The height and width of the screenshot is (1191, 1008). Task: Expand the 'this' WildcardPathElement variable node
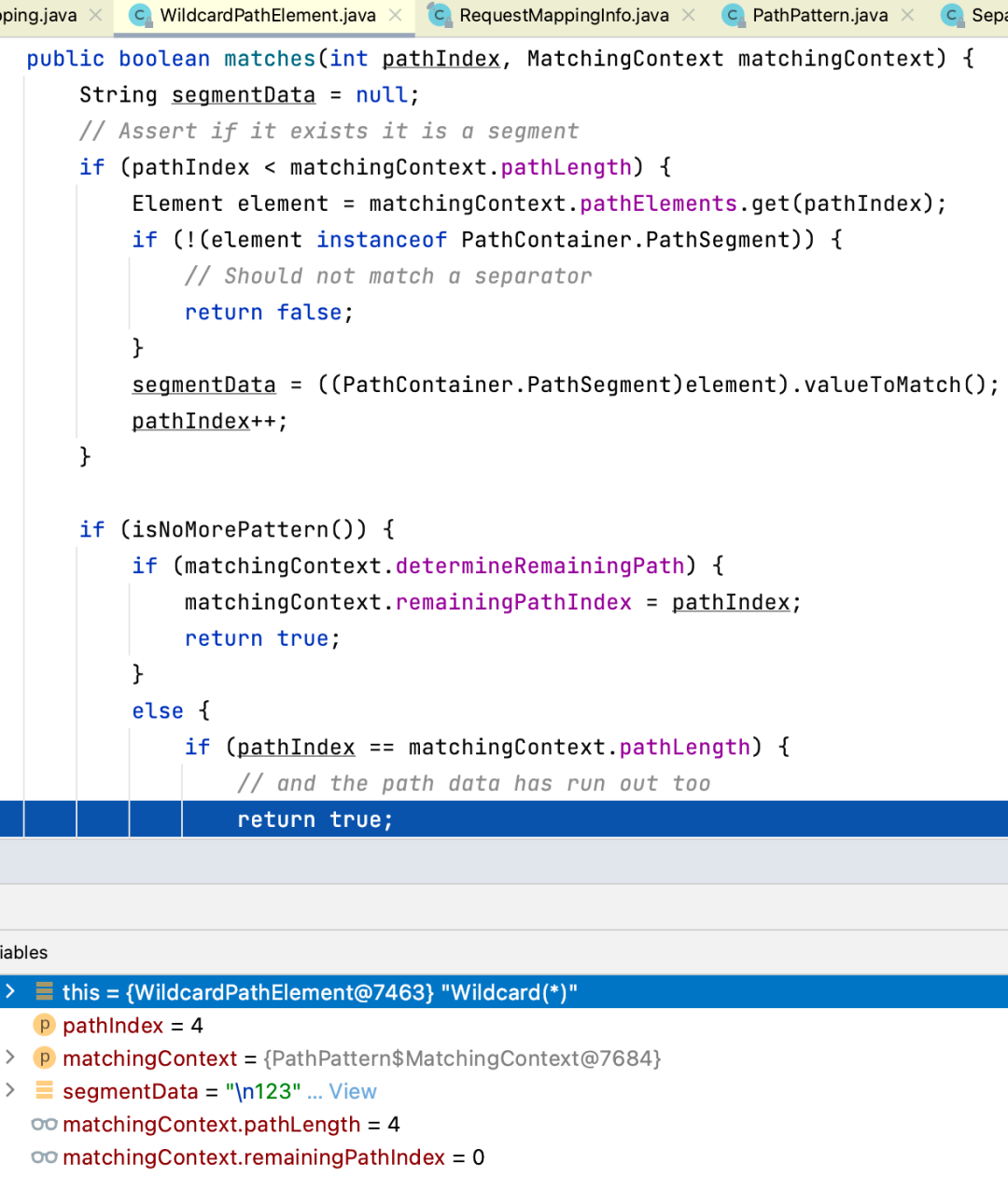click(x=10, y=991)
